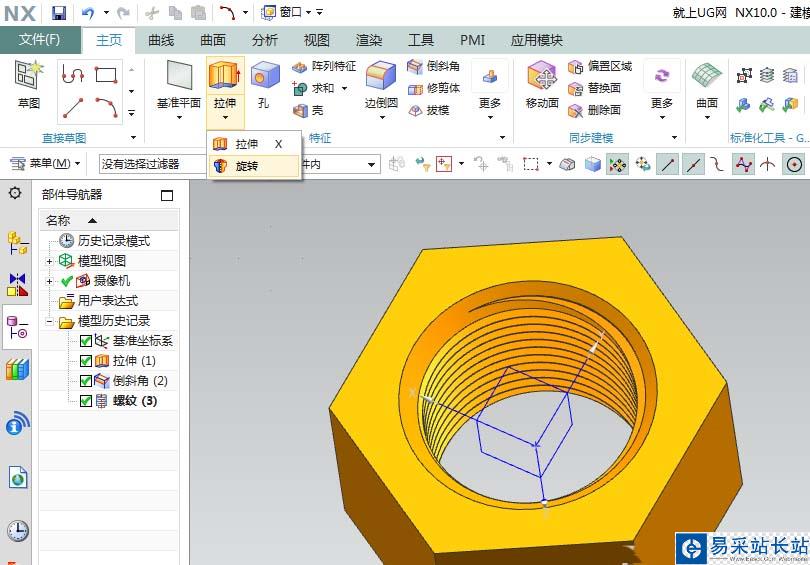Screen dimensions: 810x565
Task: Open the Application (应用模块) tab
Action: point(536,40)
